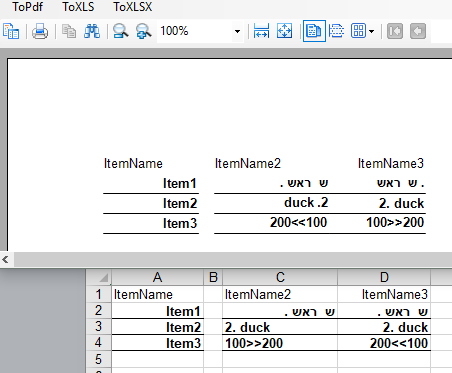Select cell D1 'ItemName3' in spreadsheet
Viewport: 452px width, 373px height.
(x=384, y=294)
